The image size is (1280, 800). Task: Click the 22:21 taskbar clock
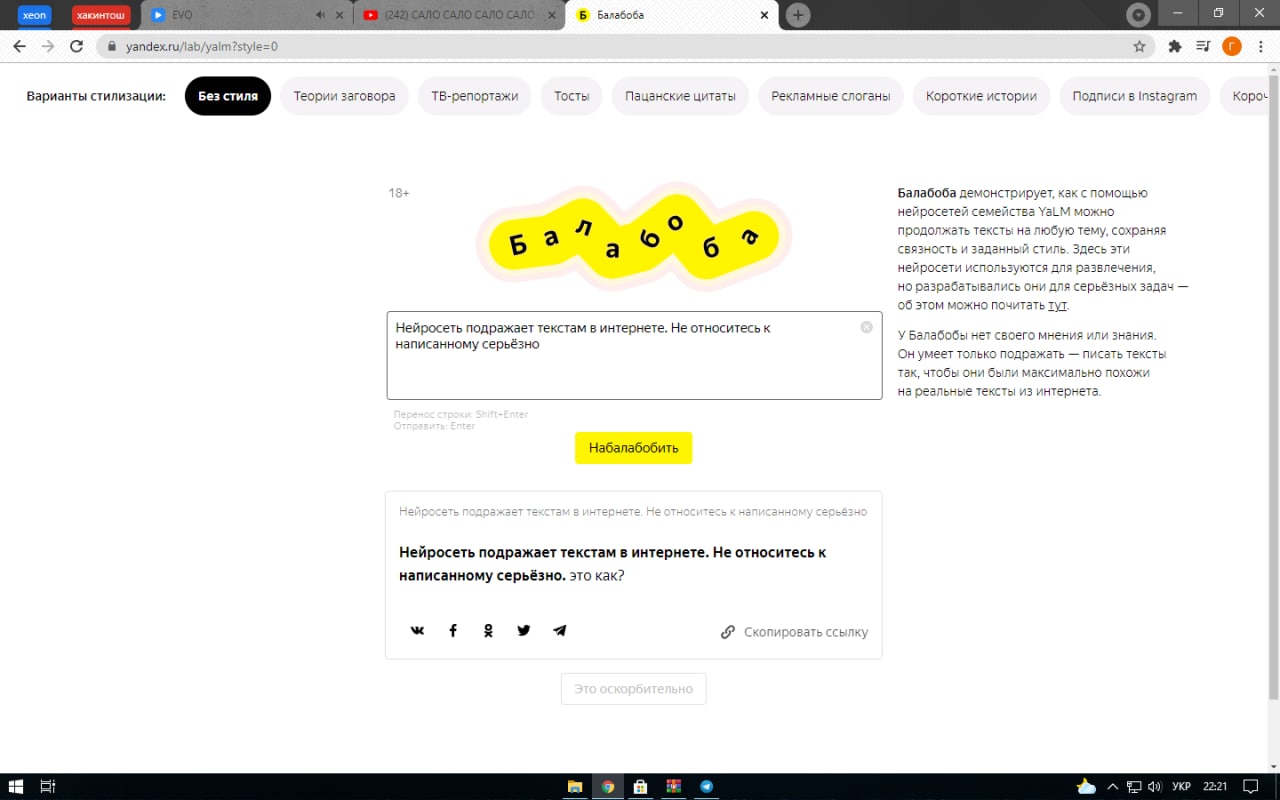tap(1215, 786)
